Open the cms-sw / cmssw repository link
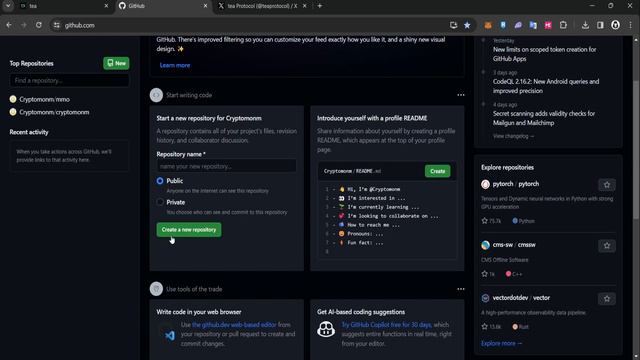The image size is (640, 360). [x=514, y=245]
